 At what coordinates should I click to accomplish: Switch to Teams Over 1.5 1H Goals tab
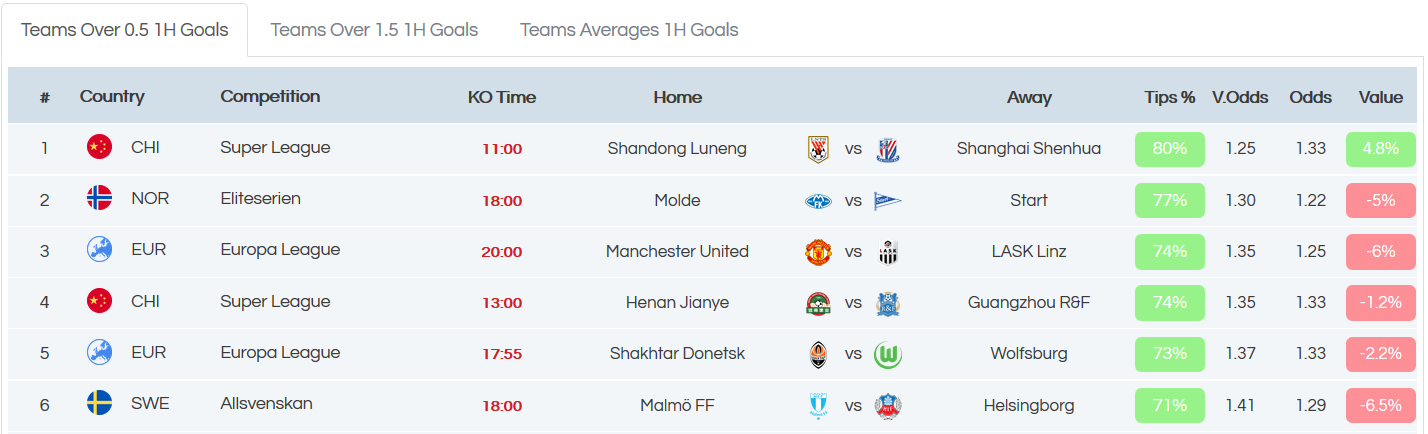[x=374, y=30]
